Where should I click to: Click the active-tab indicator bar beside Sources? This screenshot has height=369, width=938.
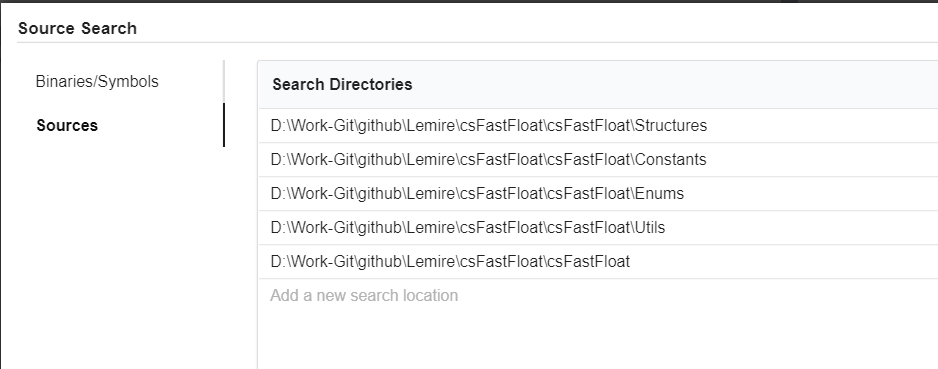(x=224, y=125)
